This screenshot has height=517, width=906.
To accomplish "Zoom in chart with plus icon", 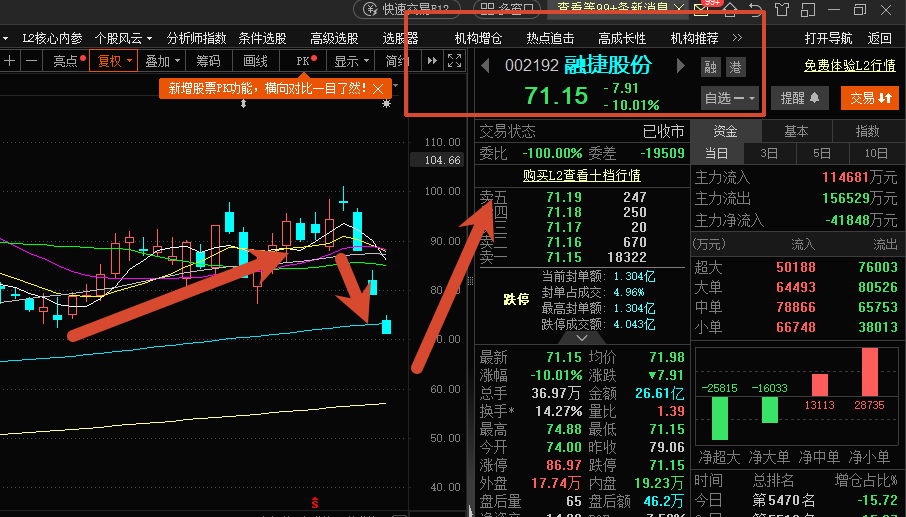I will coord(10,61).
